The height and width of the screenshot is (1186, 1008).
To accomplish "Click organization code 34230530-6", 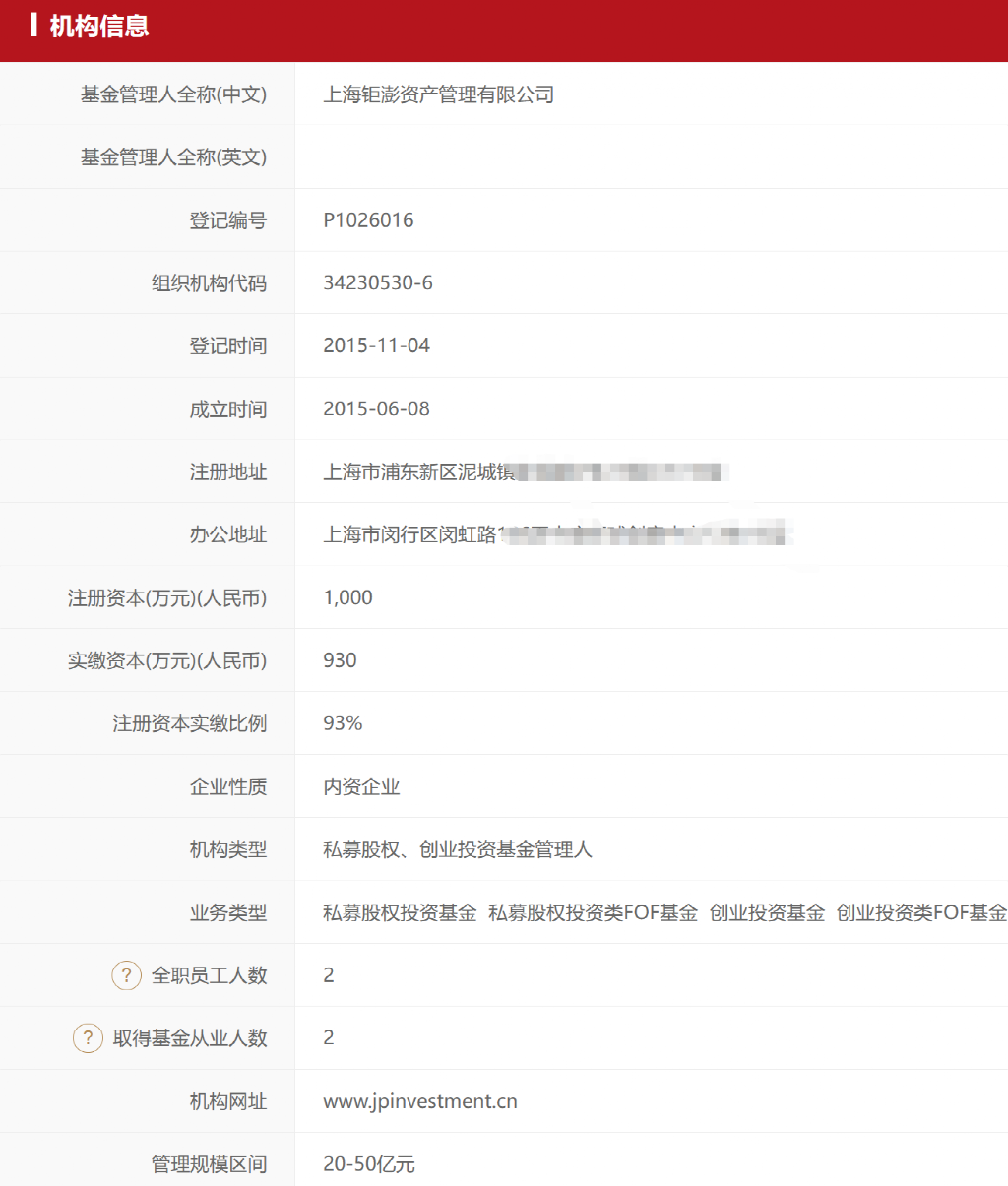I will (x=378, y=283).
